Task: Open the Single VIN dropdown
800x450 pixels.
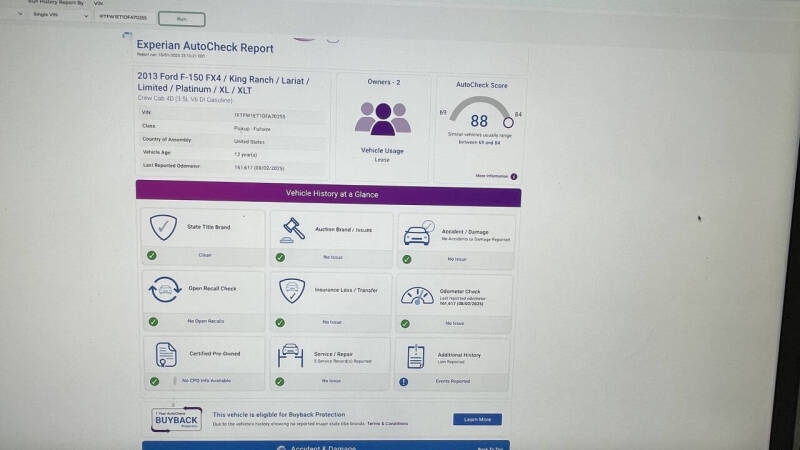Action: [x=58, y=17]
